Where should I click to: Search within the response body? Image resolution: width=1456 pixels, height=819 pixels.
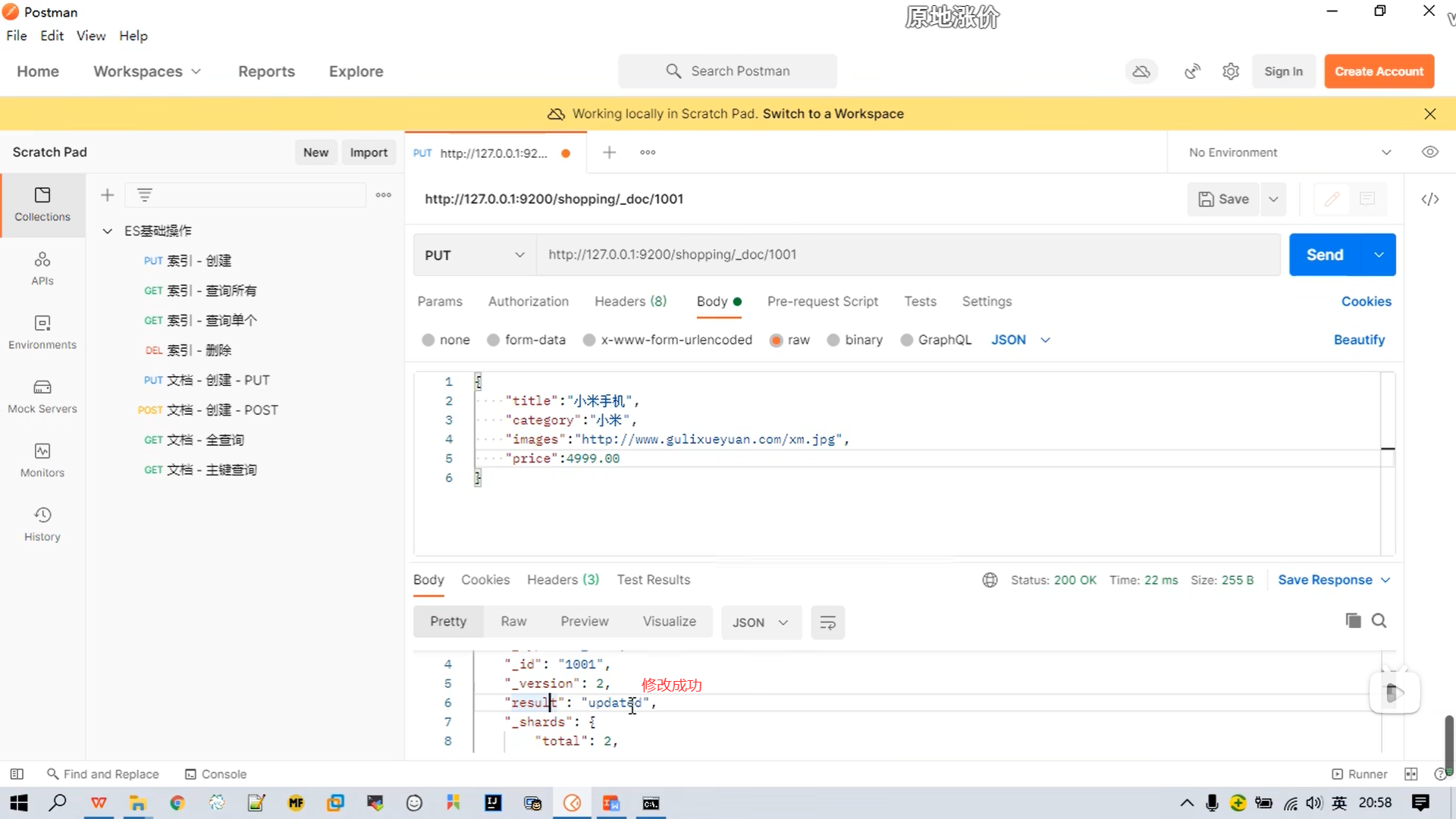point(1379,621)
